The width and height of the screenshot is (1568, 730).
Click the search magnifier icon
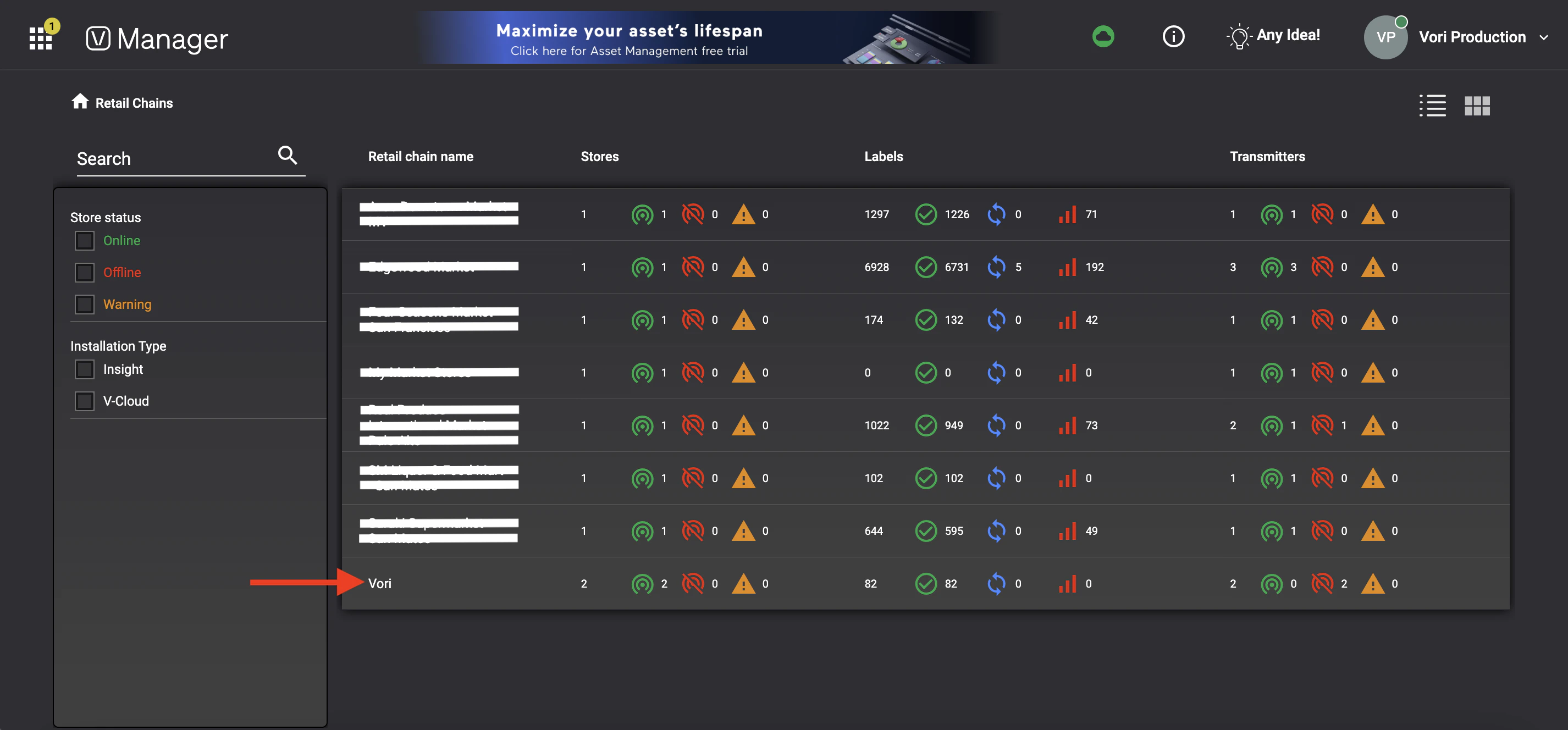click(288, 156)
